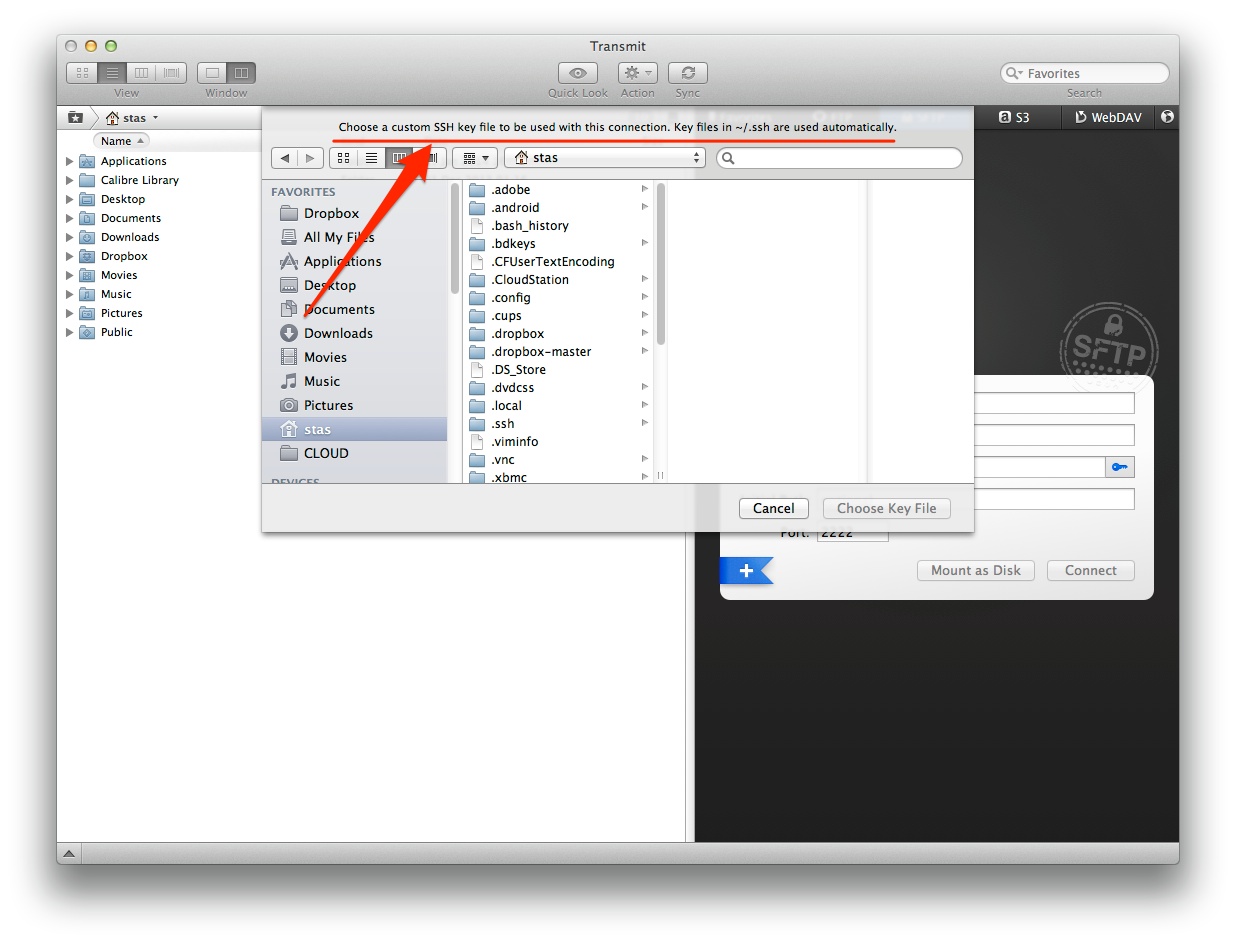Select Music in Favorites sidebar

point(321,381)
